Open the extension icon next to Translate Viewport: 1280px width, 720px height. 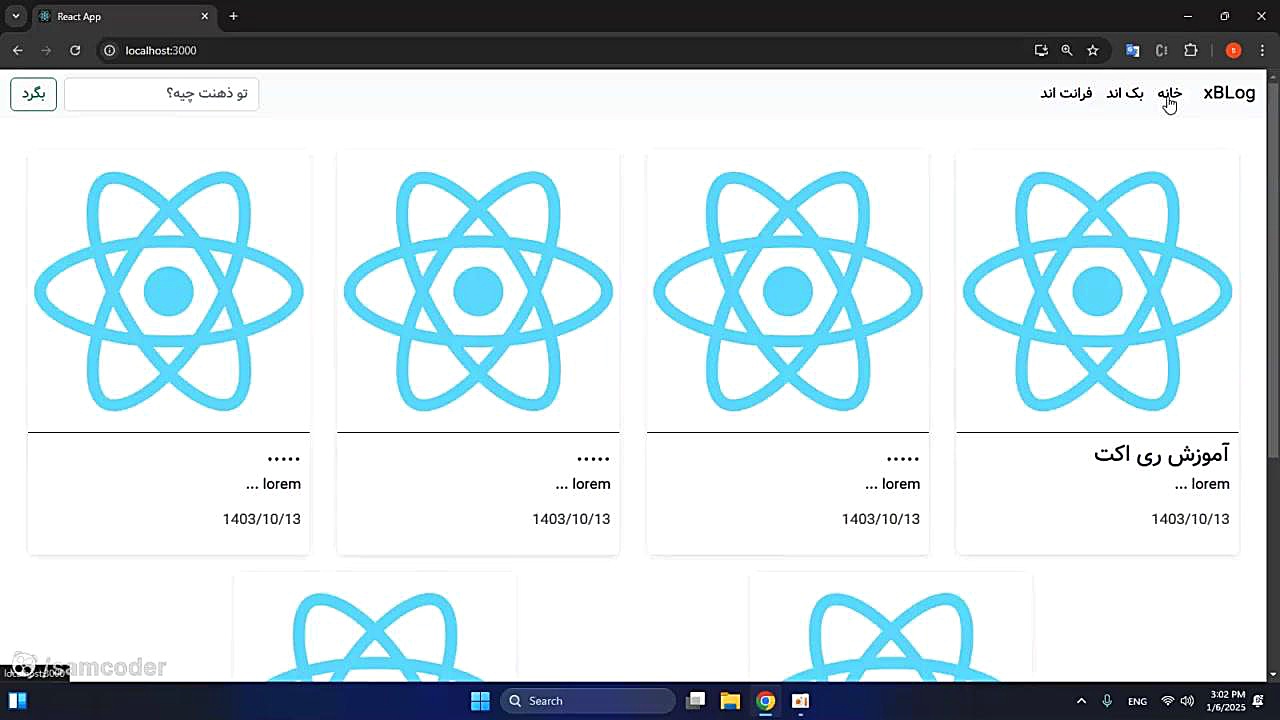(1161, 50)
